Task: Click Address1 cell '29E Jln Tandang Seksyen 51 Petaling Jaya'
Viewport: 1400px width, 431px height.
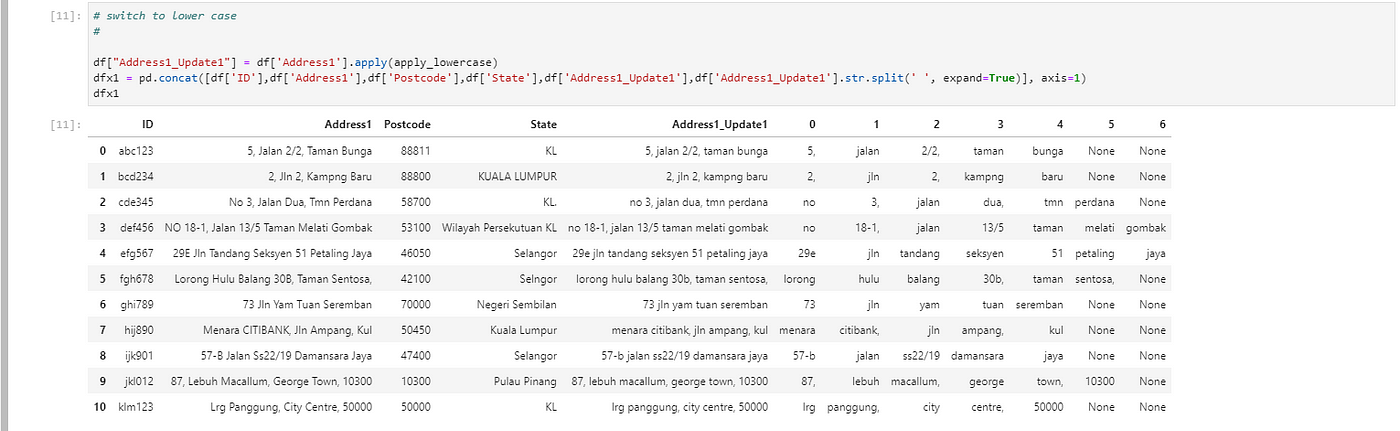Action: point(272,254)
